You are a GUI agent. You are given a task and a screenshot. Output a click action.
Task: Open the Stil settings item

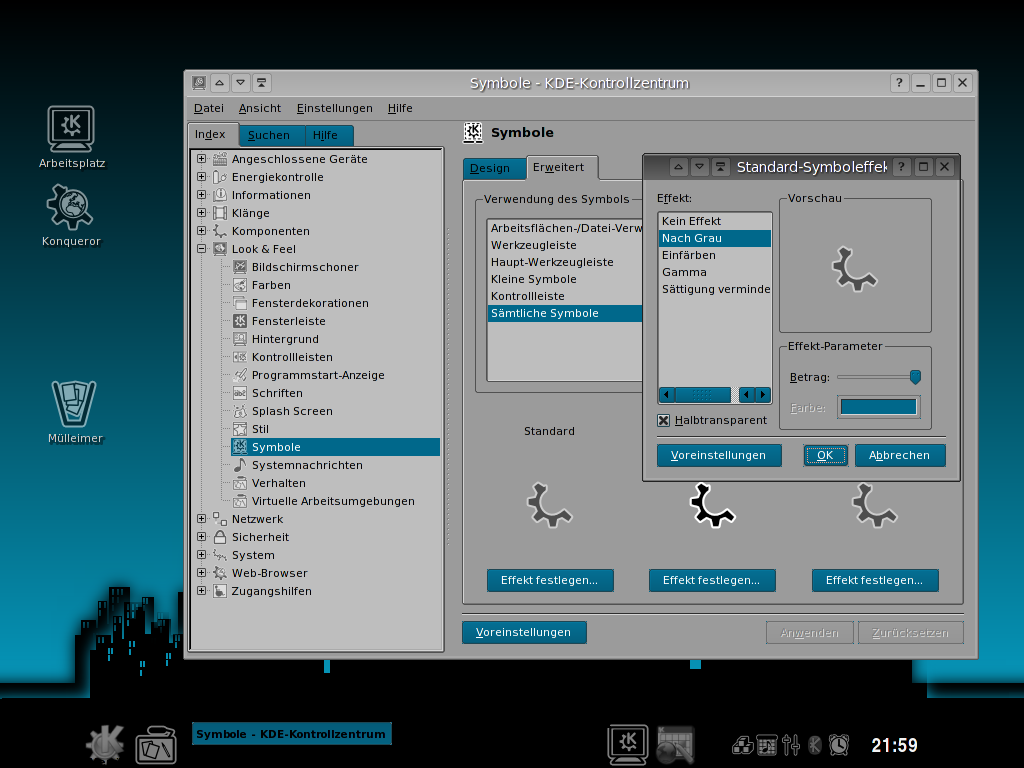pos(260,429)
